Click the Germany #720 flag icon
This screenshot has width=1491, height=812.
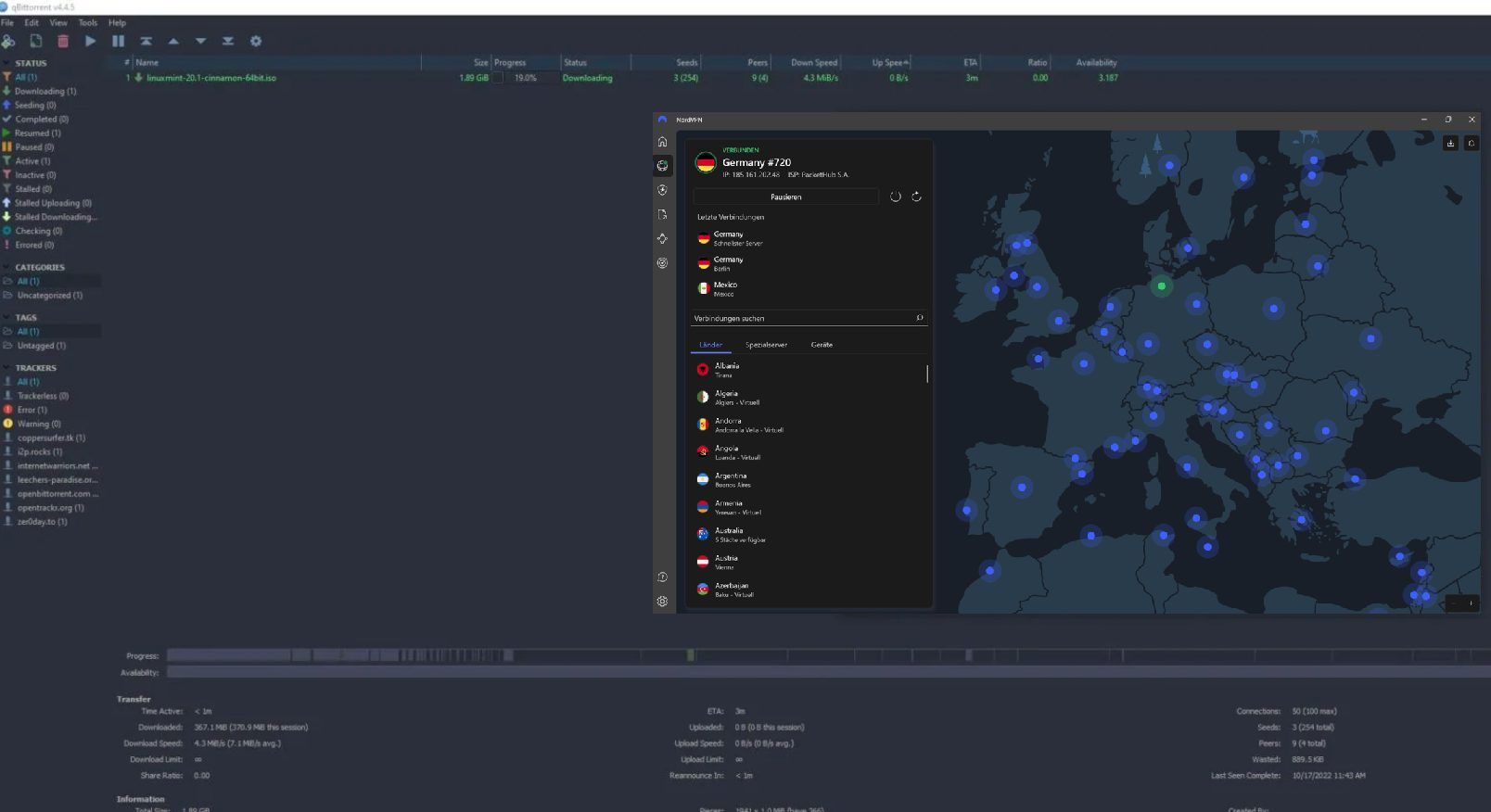pyautogui.click(x=706, y=163)
